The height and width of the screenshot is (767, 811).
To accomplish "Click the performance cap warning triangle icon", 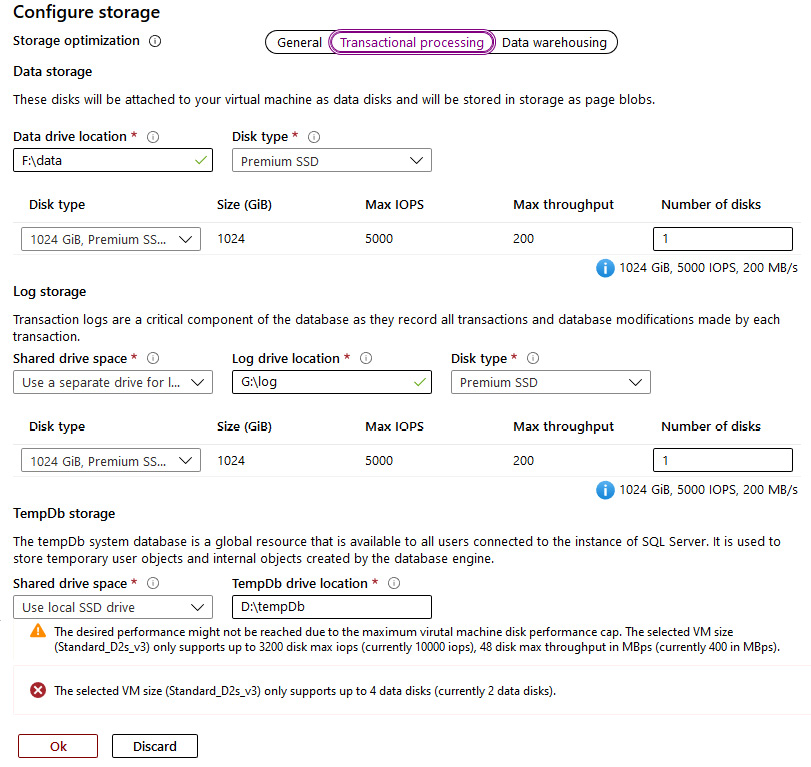I will pos(38,631).
